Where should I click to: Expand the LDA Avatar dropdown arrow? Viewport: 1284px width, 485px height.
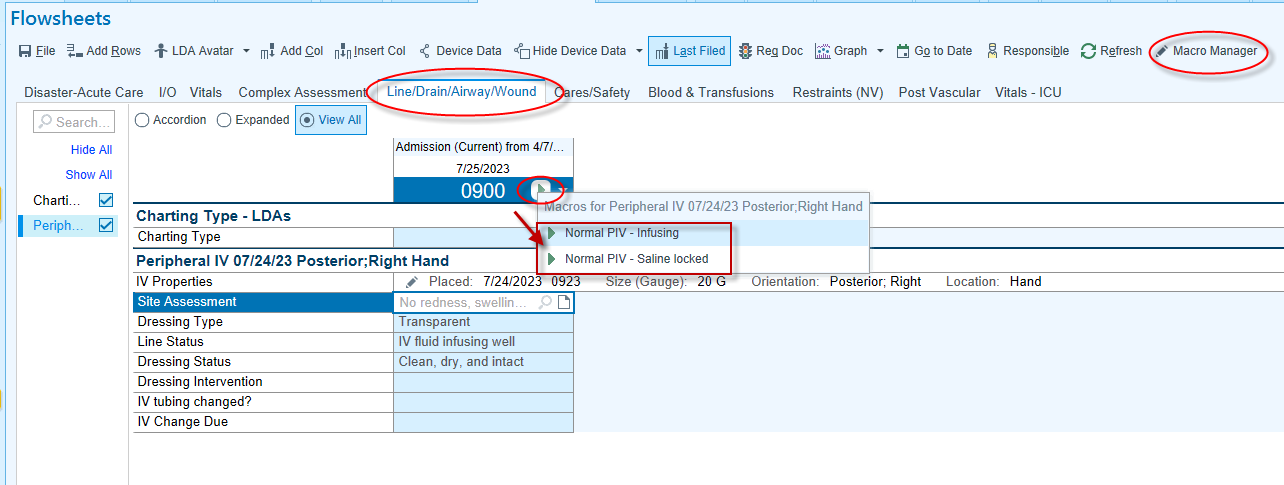pyautogui.click(x=246, y=51)
